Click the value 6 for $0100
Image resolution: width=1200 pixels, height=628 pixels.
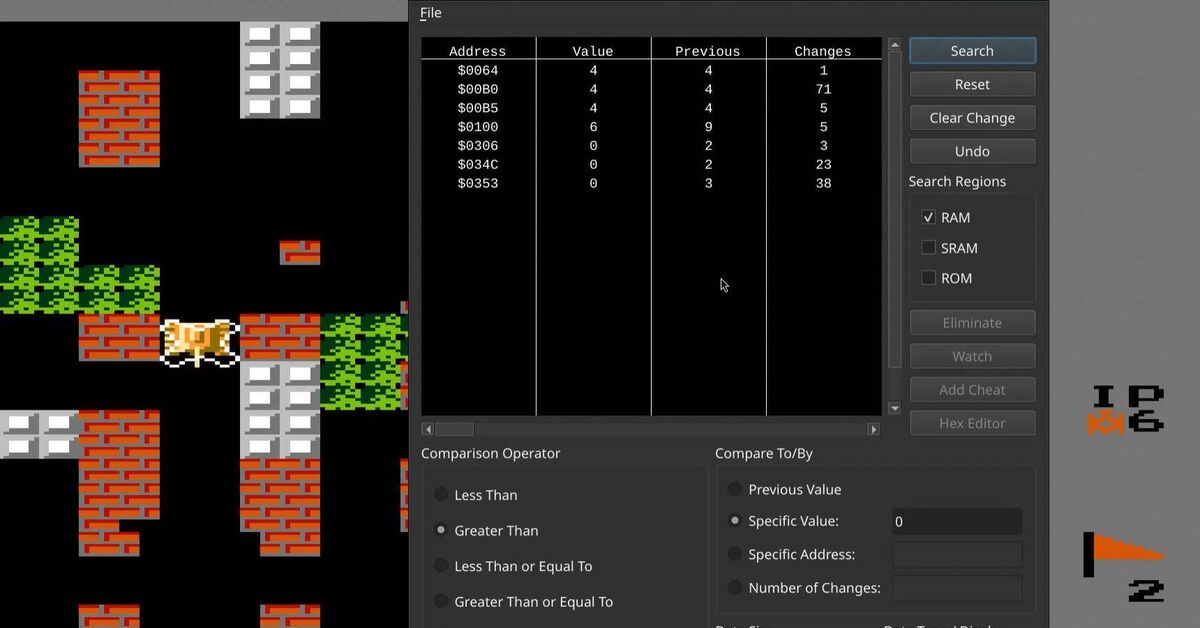tap(593, 127)
